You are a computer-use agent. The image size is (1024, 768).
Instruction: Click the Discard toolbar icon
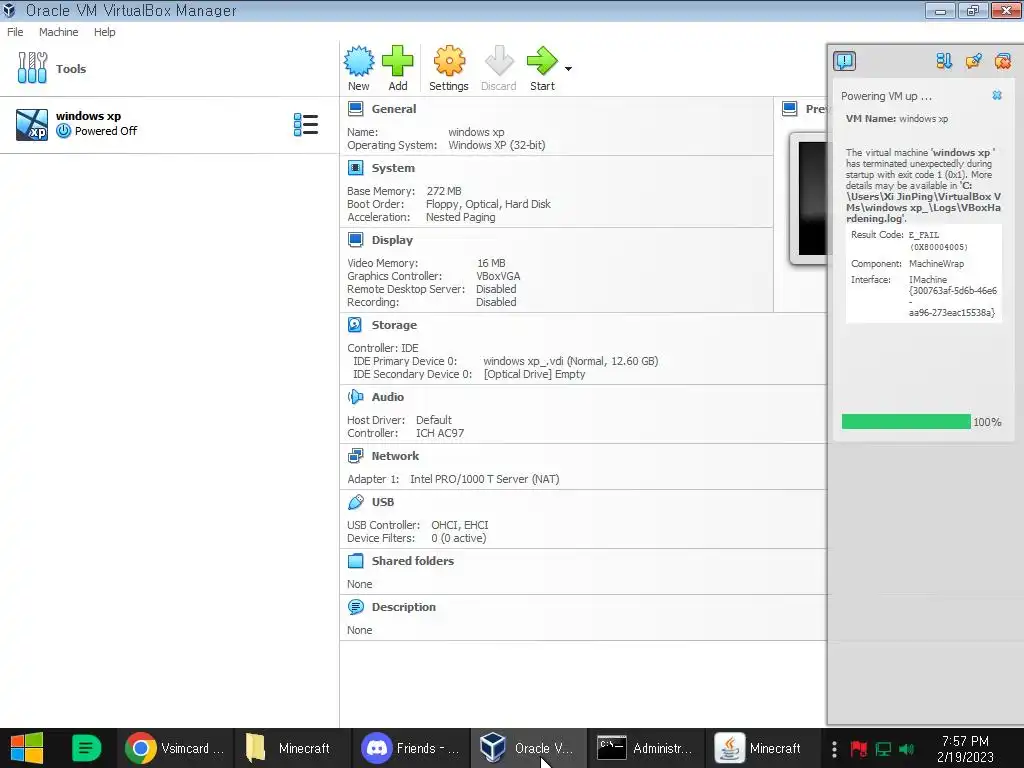(x=500, y=61)
